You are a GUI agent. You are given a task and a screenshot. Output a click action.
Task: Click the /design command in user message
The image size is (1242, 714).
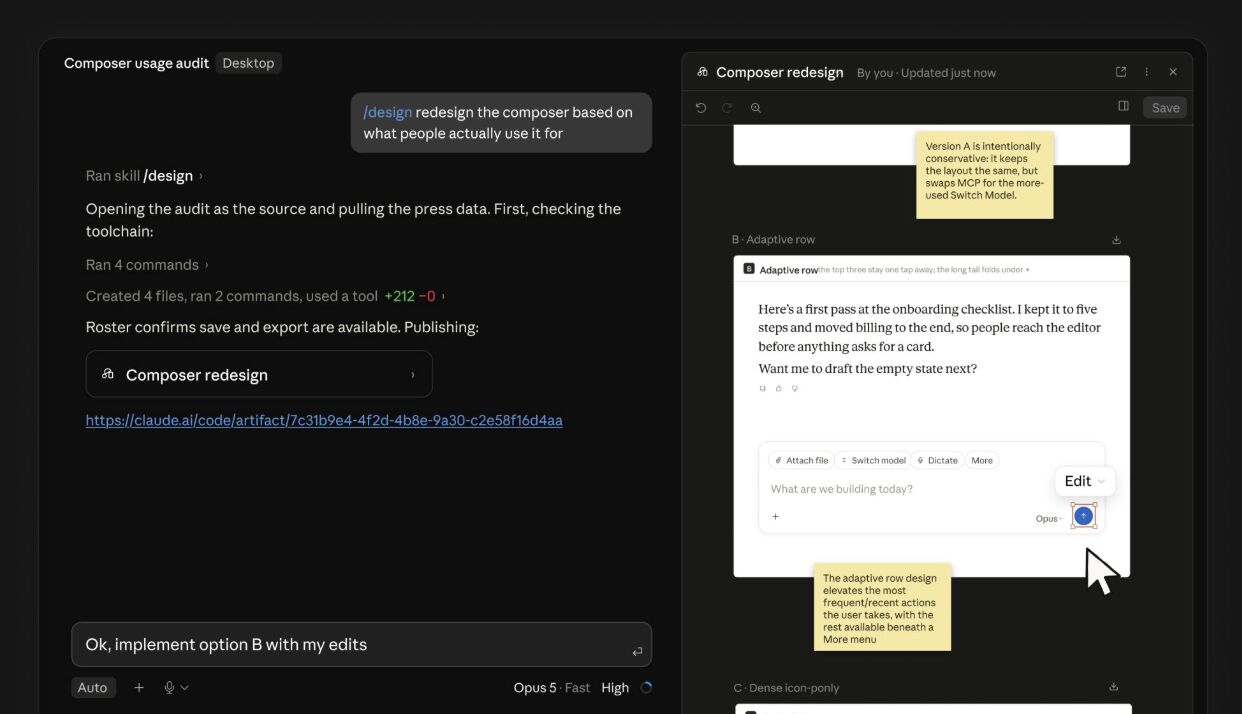point(387,112)
